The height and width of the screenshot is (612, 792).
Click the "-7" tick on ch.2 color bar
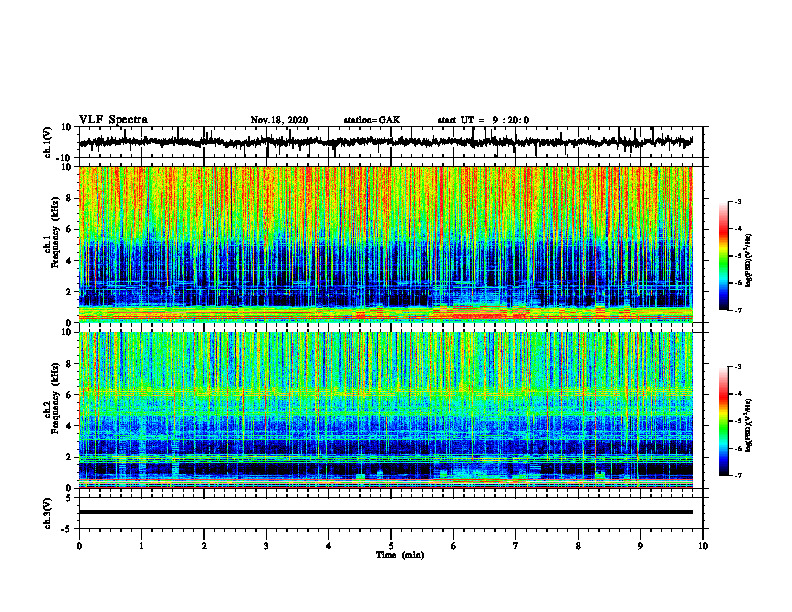[738, 475]
